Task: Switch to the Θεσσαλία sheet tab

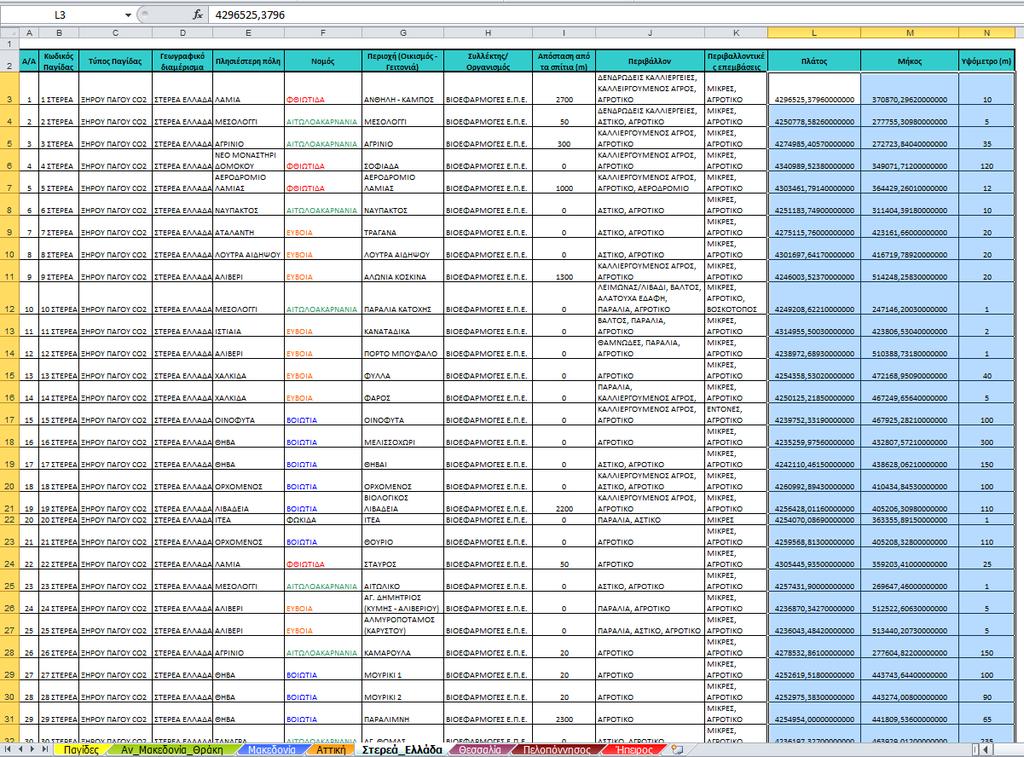Action: (479, 750)
